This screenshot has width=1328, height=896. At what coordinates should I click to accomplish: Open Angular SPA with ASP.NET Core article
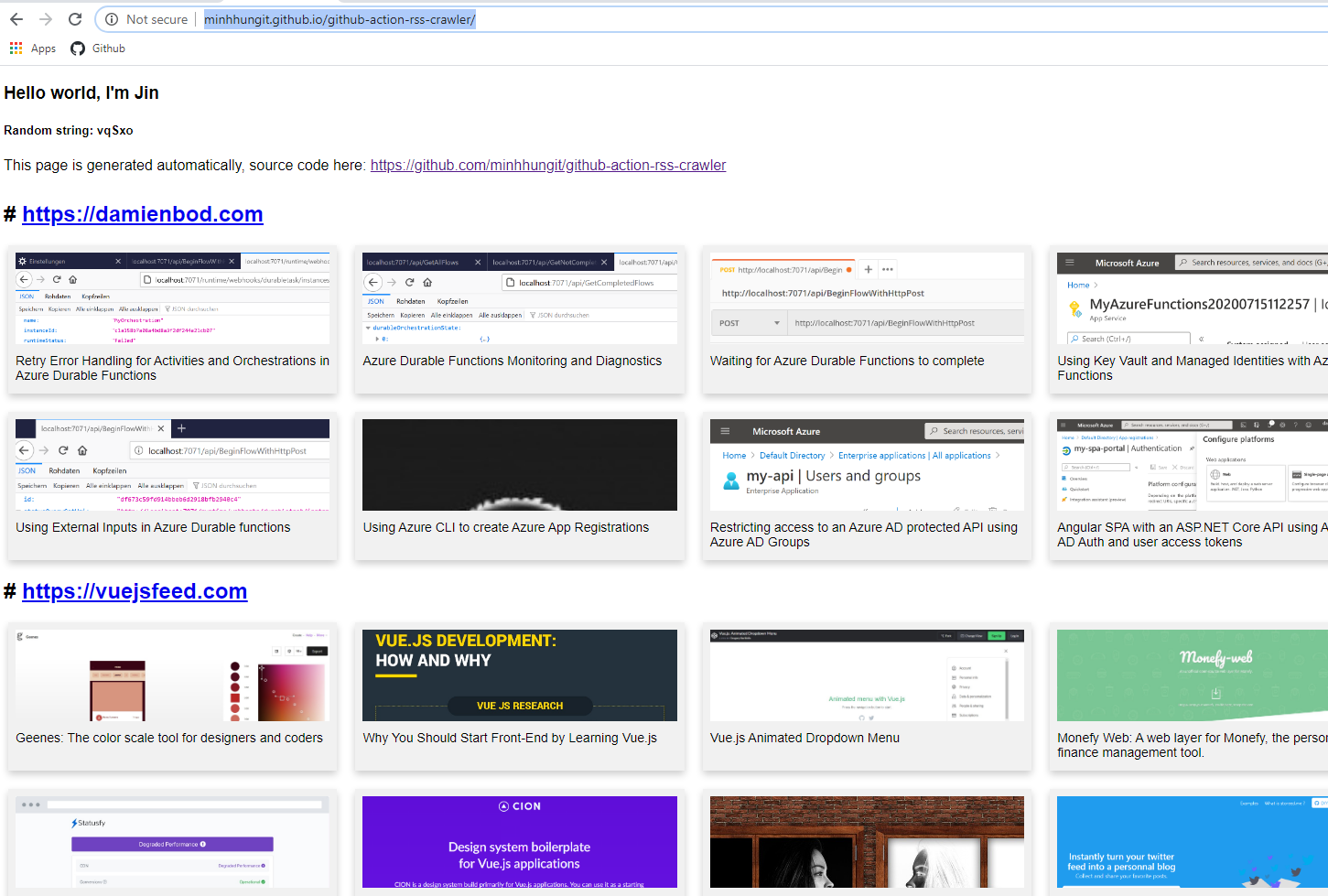1193,534
